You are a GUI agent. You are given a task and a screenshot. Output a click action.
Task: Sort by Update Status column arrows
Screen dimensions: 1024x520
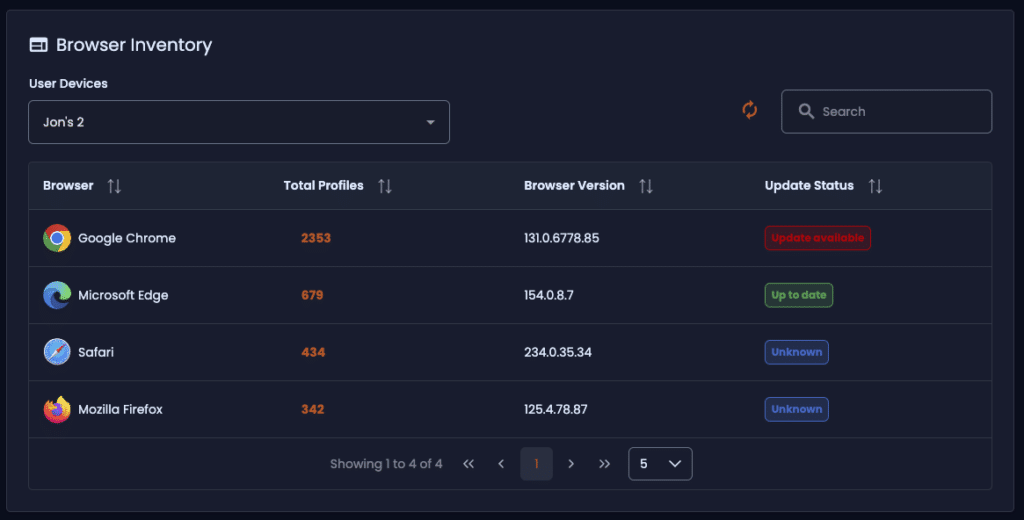[876, 186]
